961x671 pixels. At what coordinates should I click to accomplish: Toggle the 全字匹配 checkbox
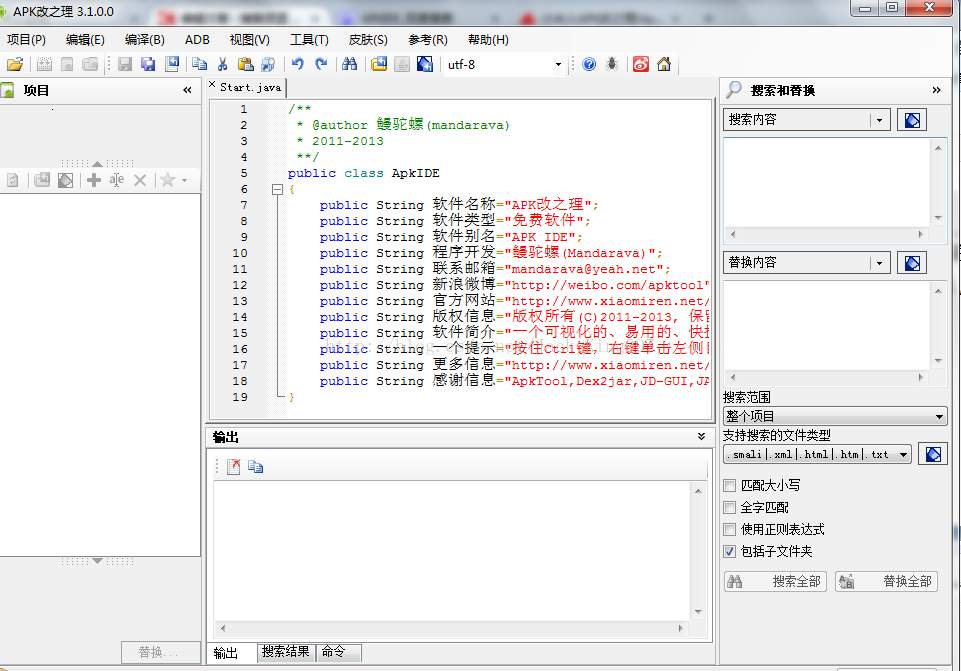(729, 507)
